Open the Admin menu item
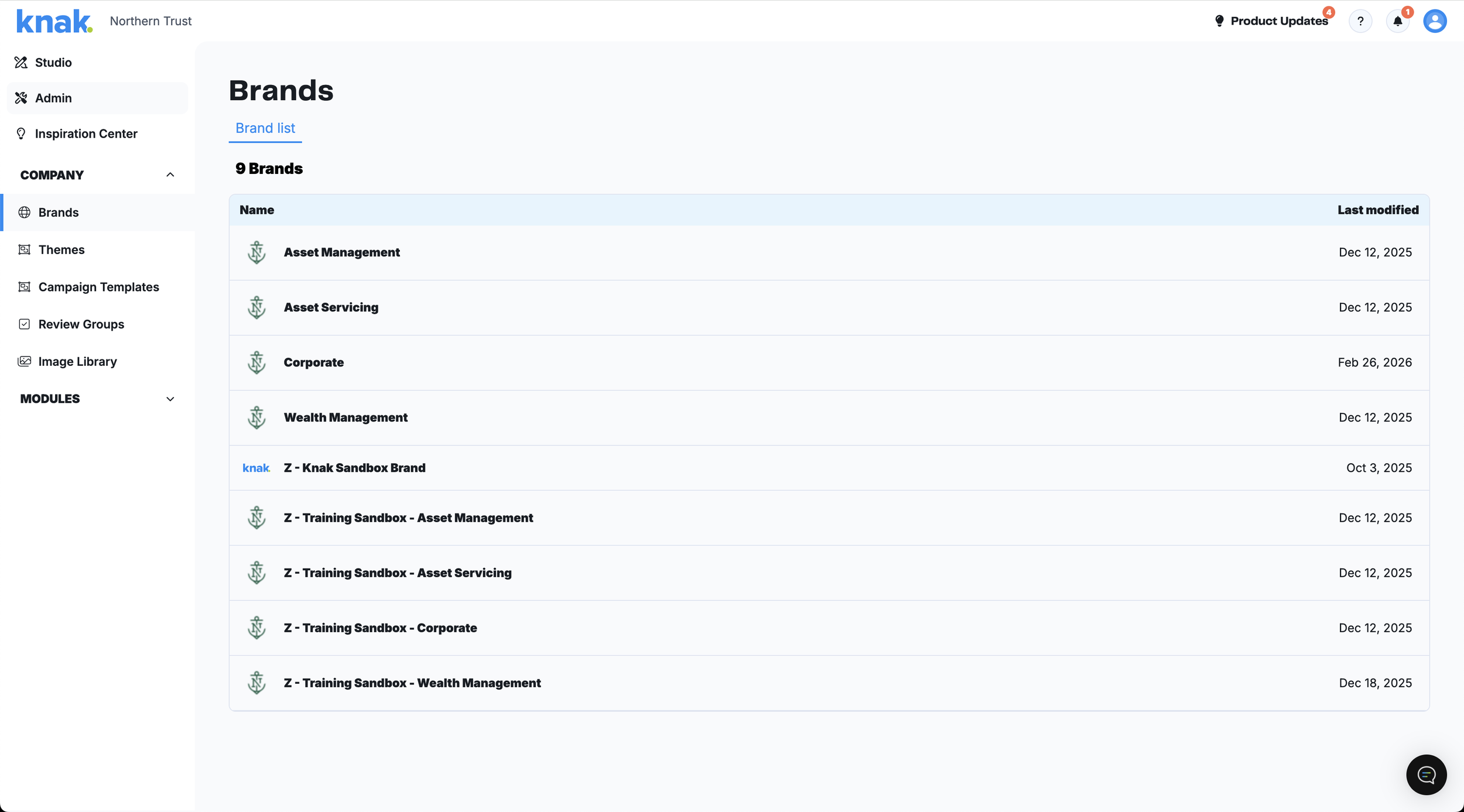 tap(97, 98)
